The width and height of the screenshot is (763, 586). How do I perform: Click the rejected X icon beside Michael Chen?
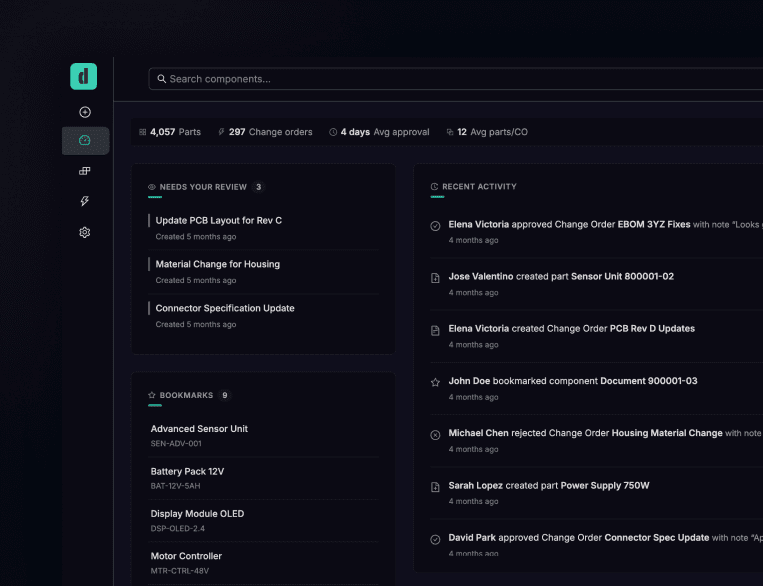pyautogui.click(x=435, y=435)
